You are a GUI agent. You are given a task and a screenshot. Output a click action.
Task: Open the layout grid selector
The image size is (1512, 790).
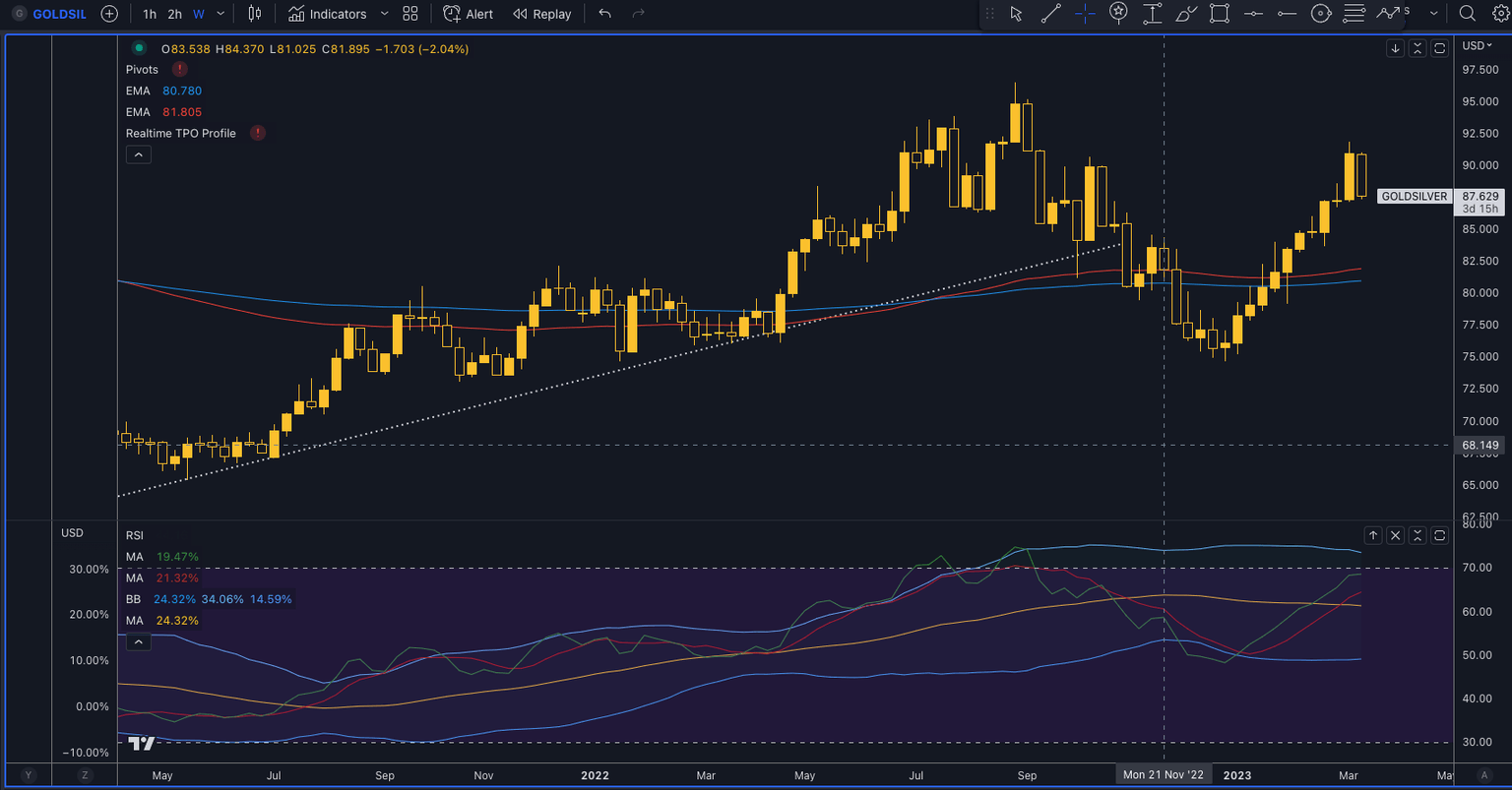[410, 14]
